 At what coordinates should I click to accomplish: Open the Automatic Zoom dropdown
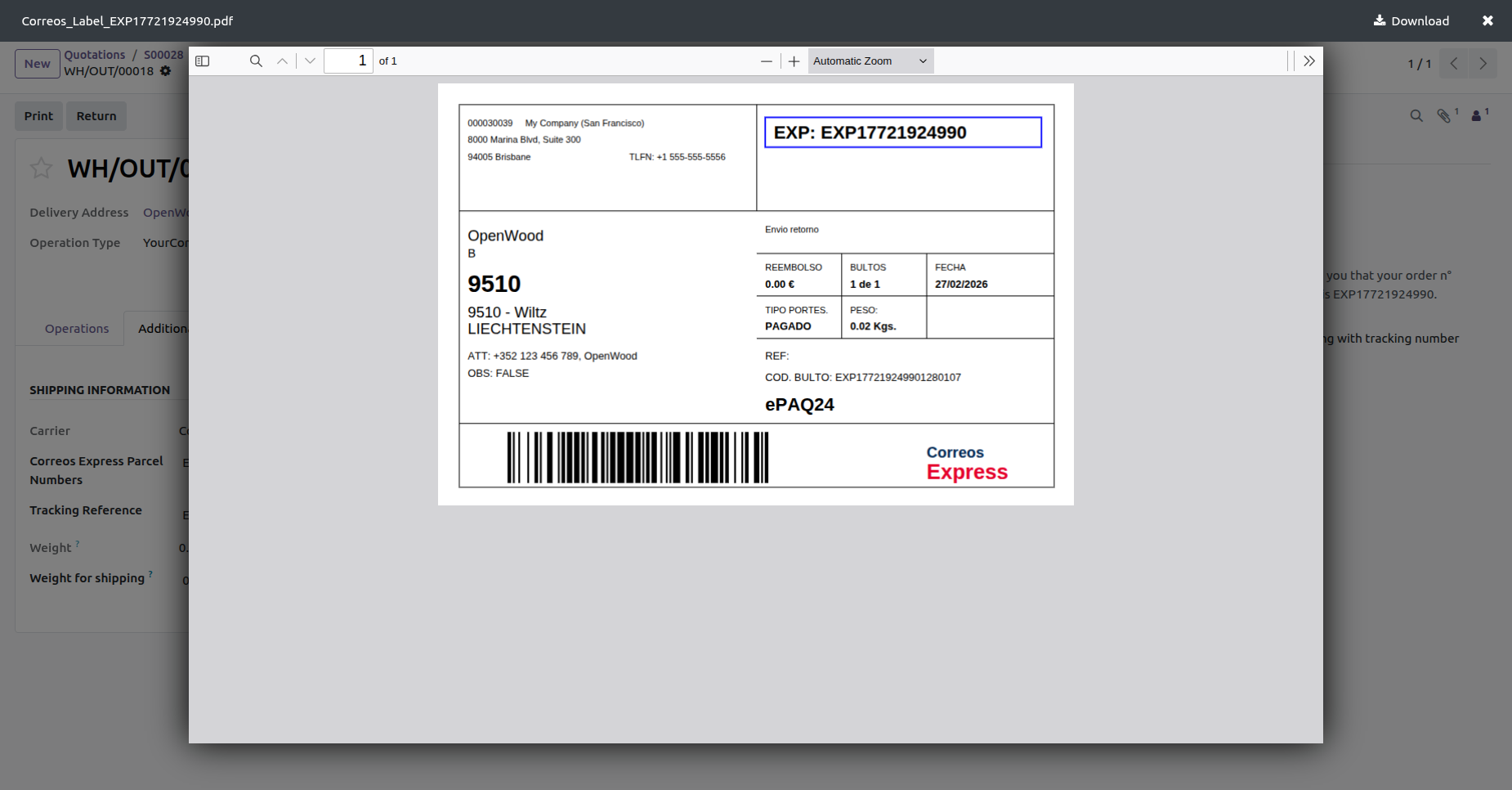[870, 61]
